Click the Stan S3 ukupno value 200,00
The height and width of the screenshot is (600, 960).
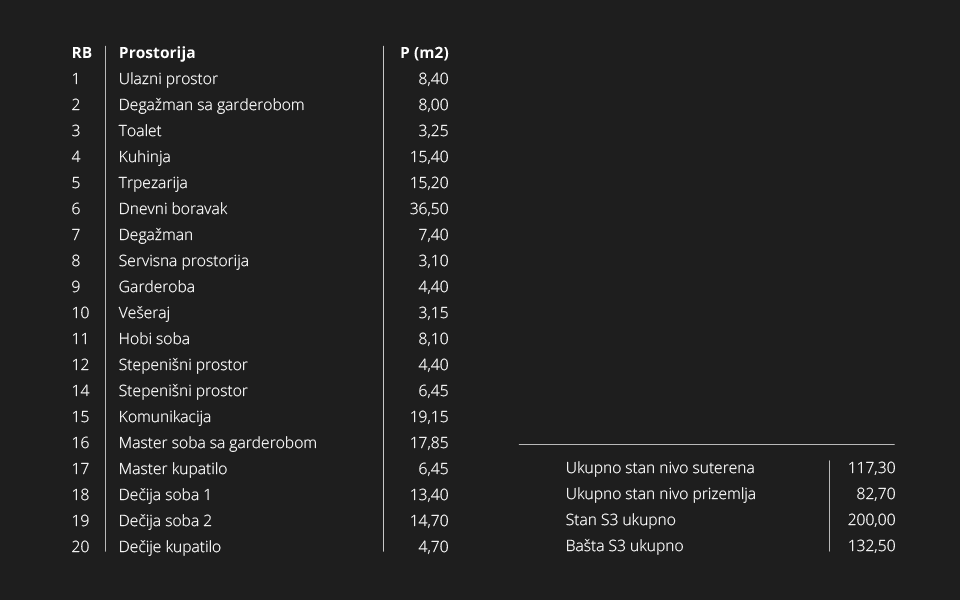[x=871, y=520]
